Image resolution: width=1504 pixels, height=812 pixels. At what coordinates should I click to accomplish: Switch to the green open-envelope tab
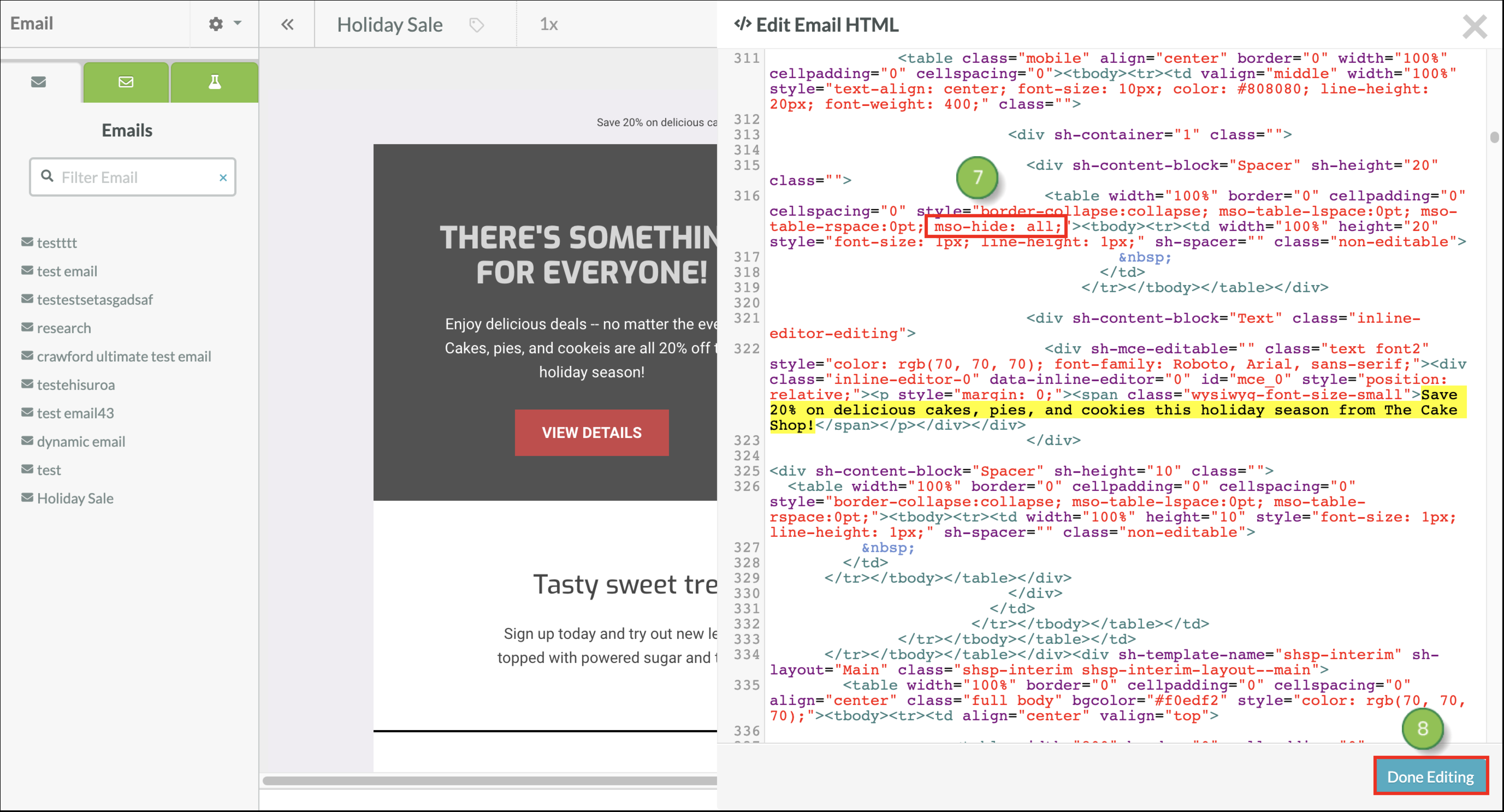tap(126, 82)
